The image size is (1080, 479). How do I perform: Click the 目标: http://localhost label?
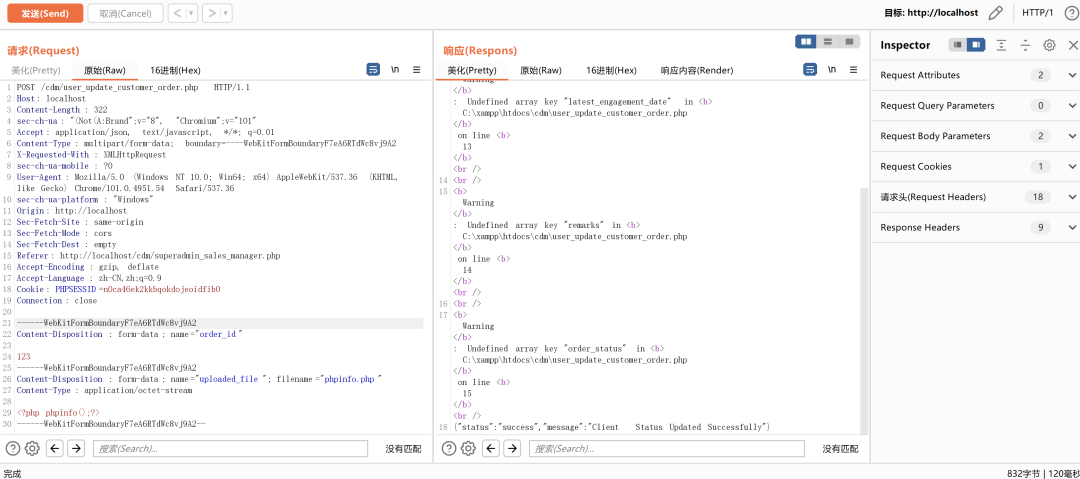pyautogui.click(x=931, y=13)
